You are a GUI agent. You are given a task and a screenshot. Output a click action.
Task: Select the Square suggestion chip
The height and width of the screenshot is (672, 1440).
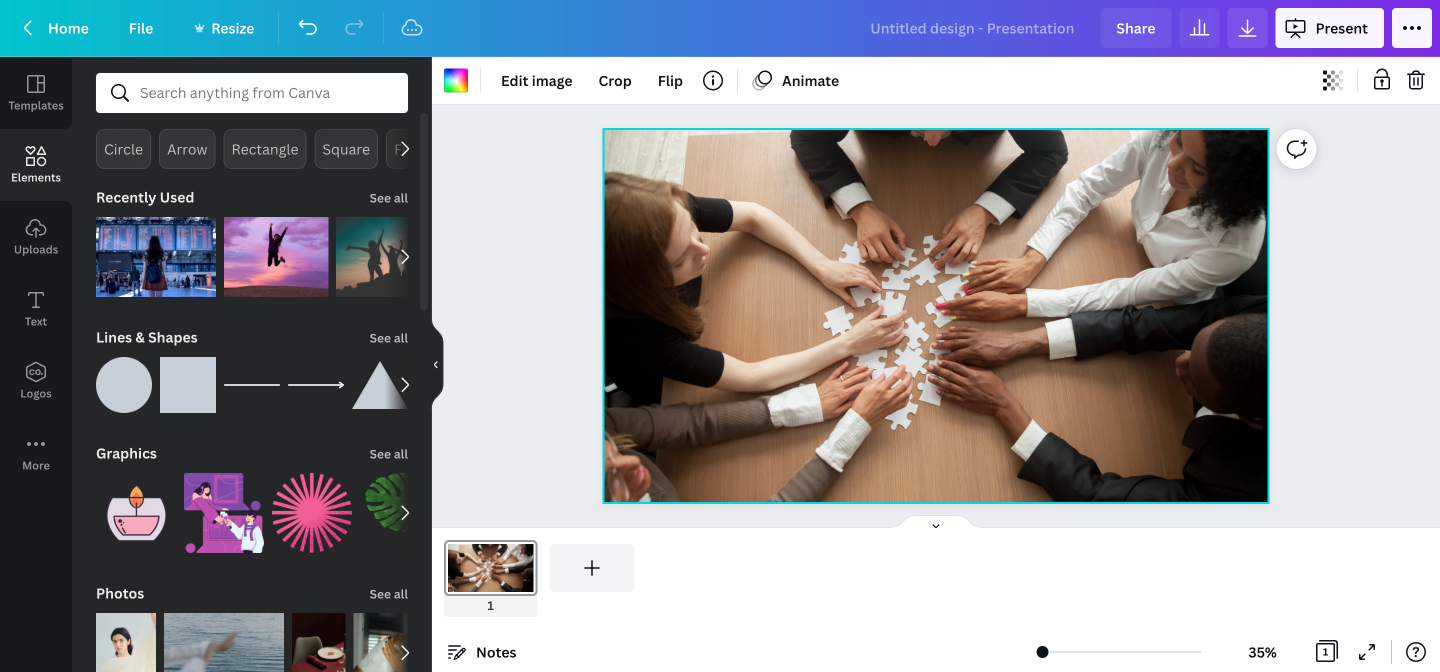346,149
